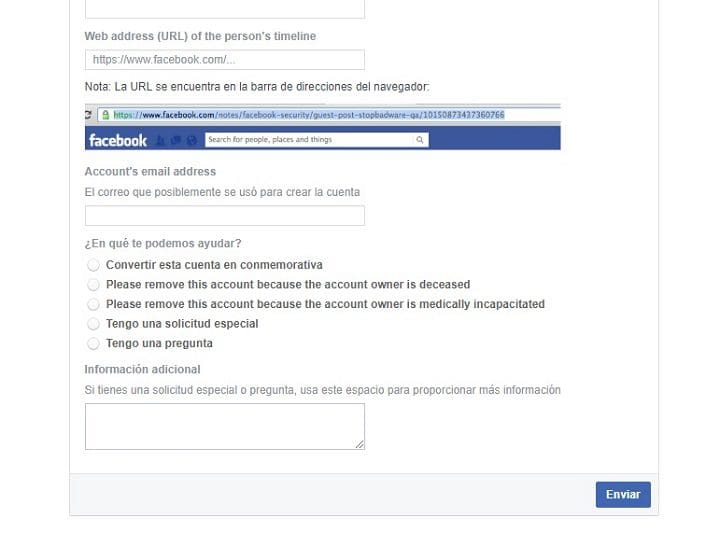
Task: Click the messages icon in blue bar
Action: pos(175,140)
